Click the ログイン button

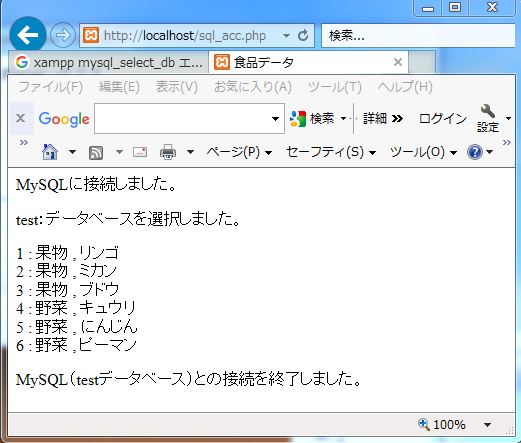pos(443,119)
